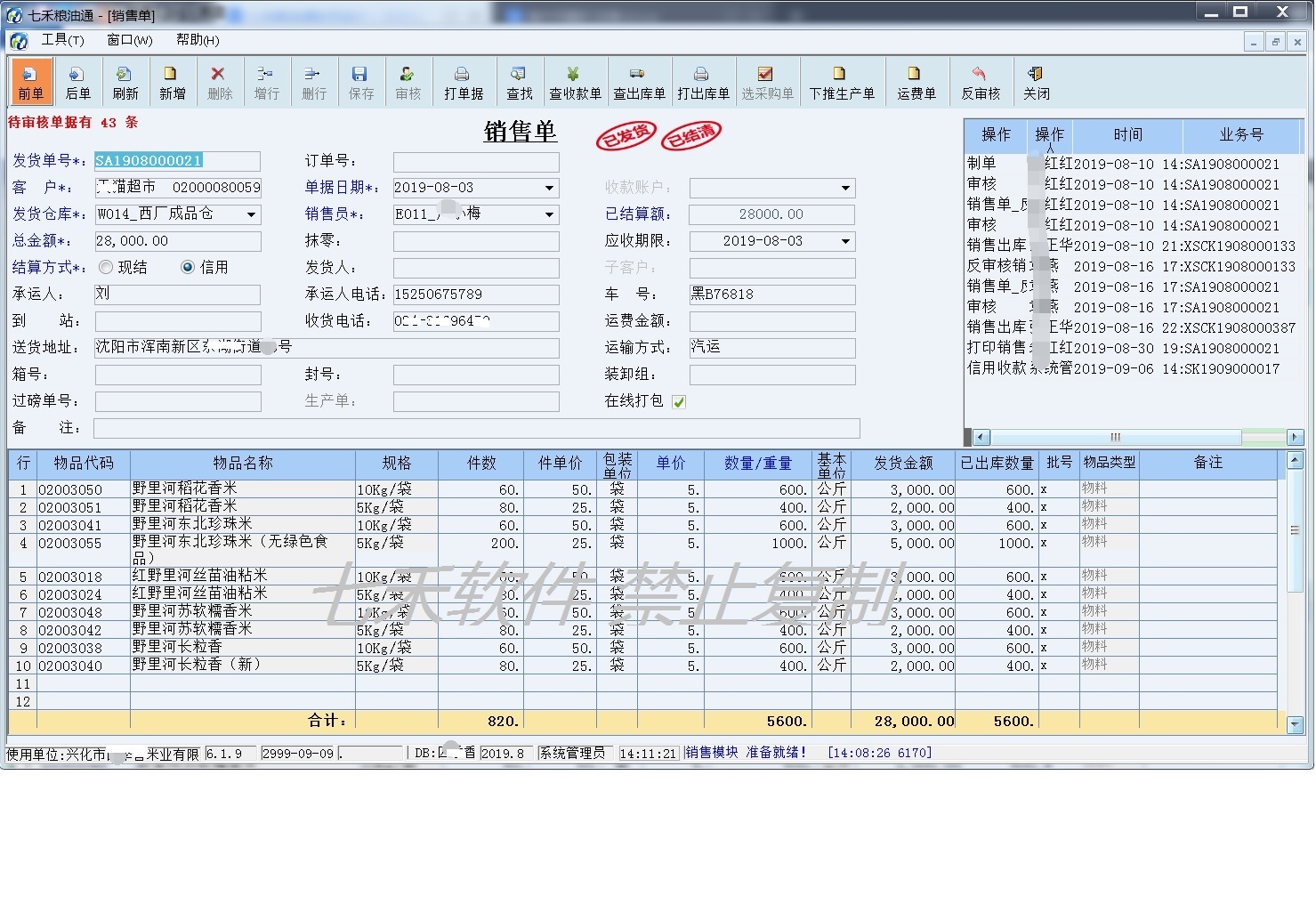Screen dimensions: 1316x904
Task: Click the 删除 delete toolbar icon
Action: pyautogui.click(x=219, y=83)
